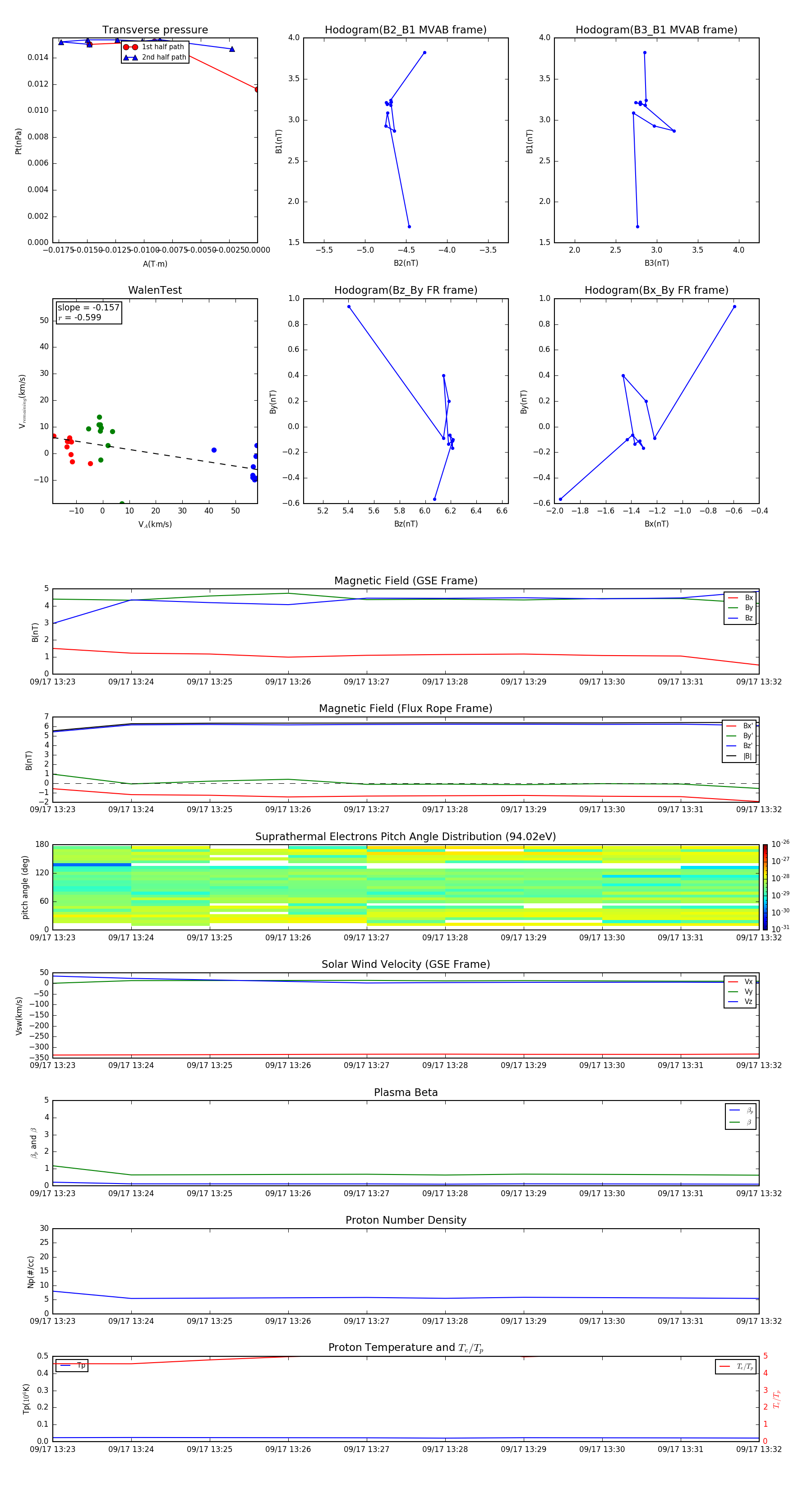Click the 'A(T·m)' x-axis label
Image resolution: width=812 pixels, height=1489 pixels.
[155, 264]
